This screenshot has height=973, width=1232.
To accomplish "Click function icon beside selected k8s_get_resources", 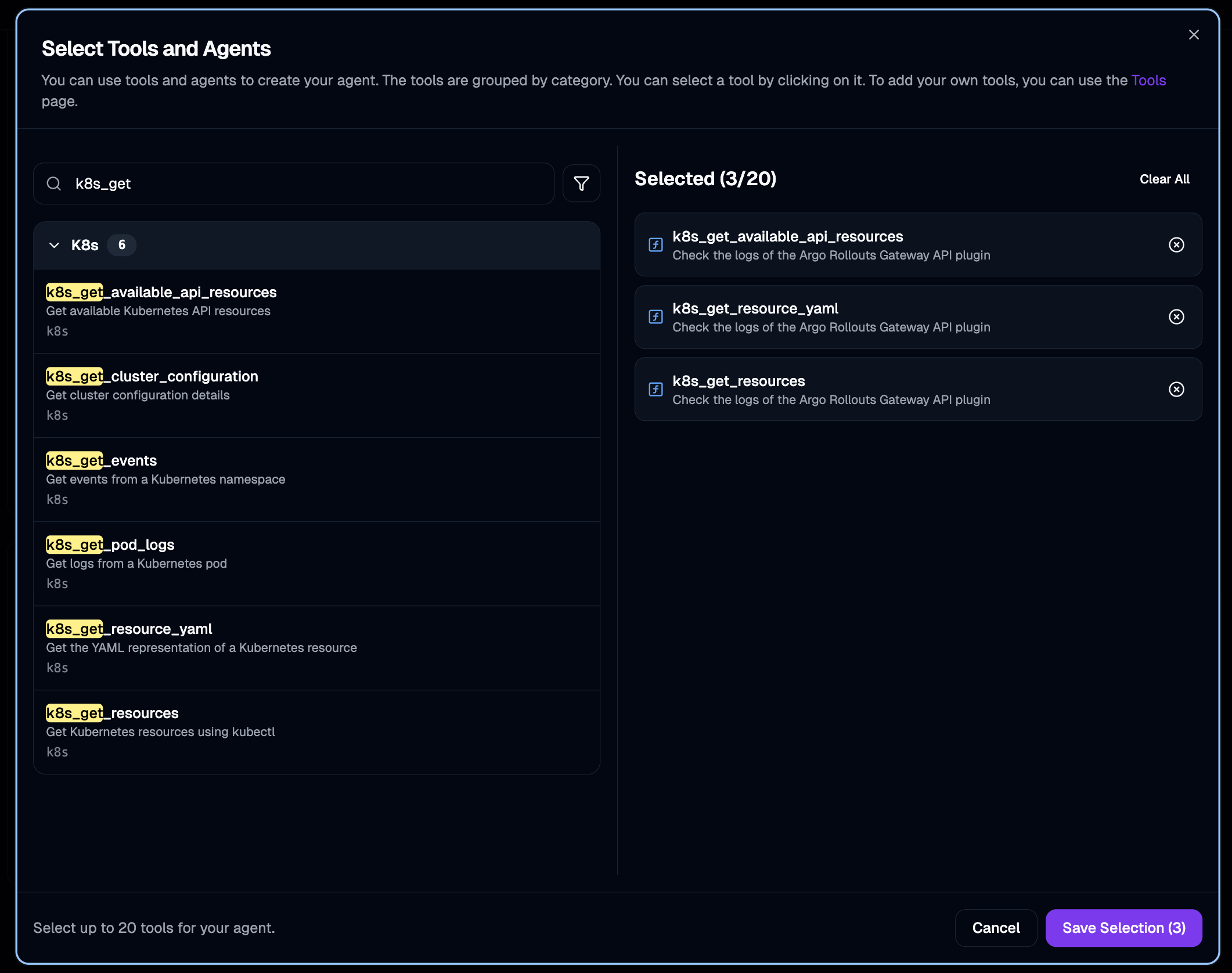I will click(655, 389).
